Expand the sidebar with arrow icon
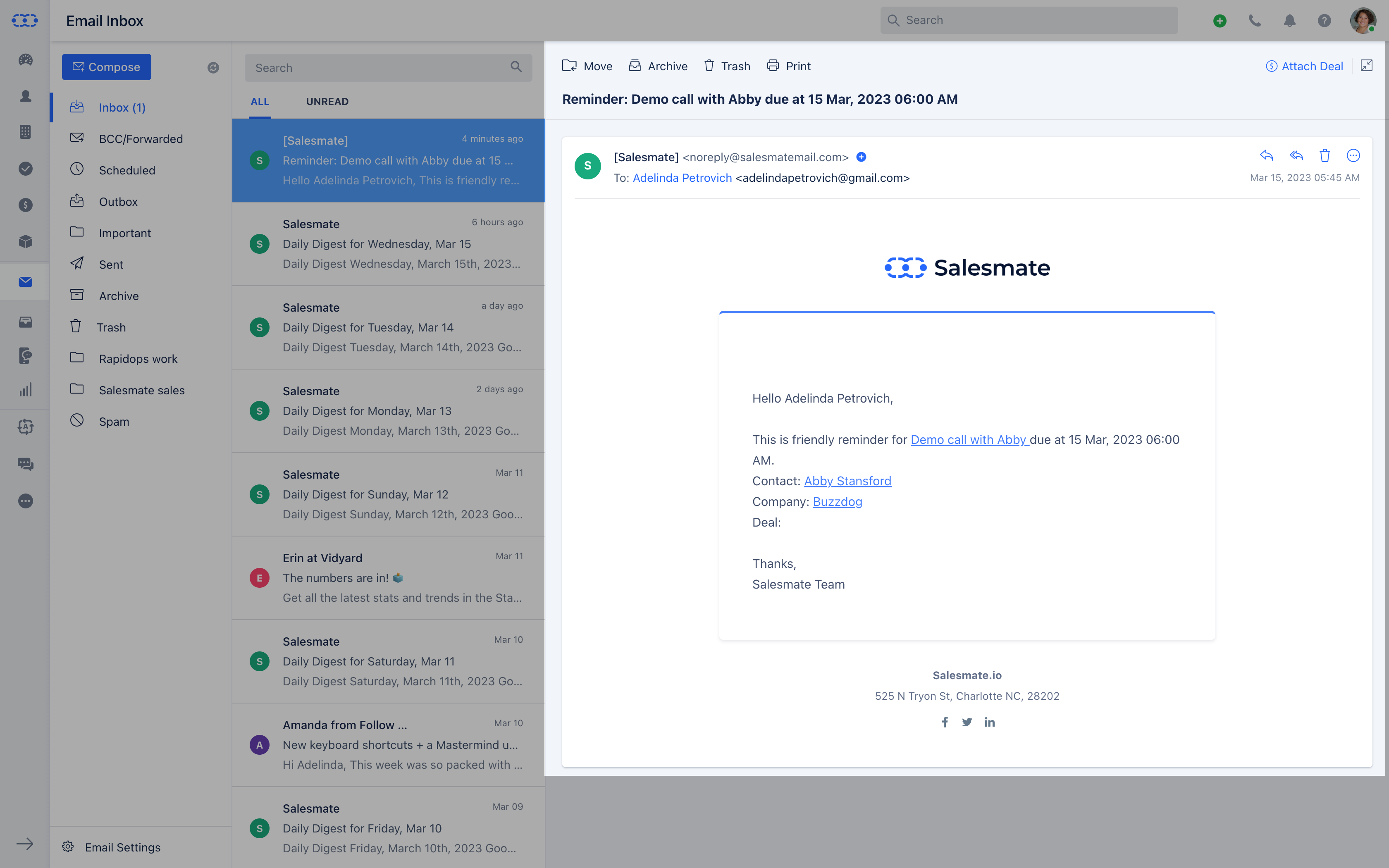This screenshot has height=868, width=1389. pos(25,843)
